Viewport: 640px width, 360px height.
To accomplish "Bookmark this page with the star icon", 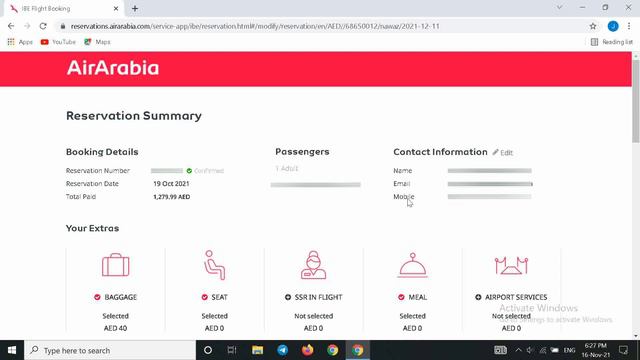I will (x=593, y=26).
